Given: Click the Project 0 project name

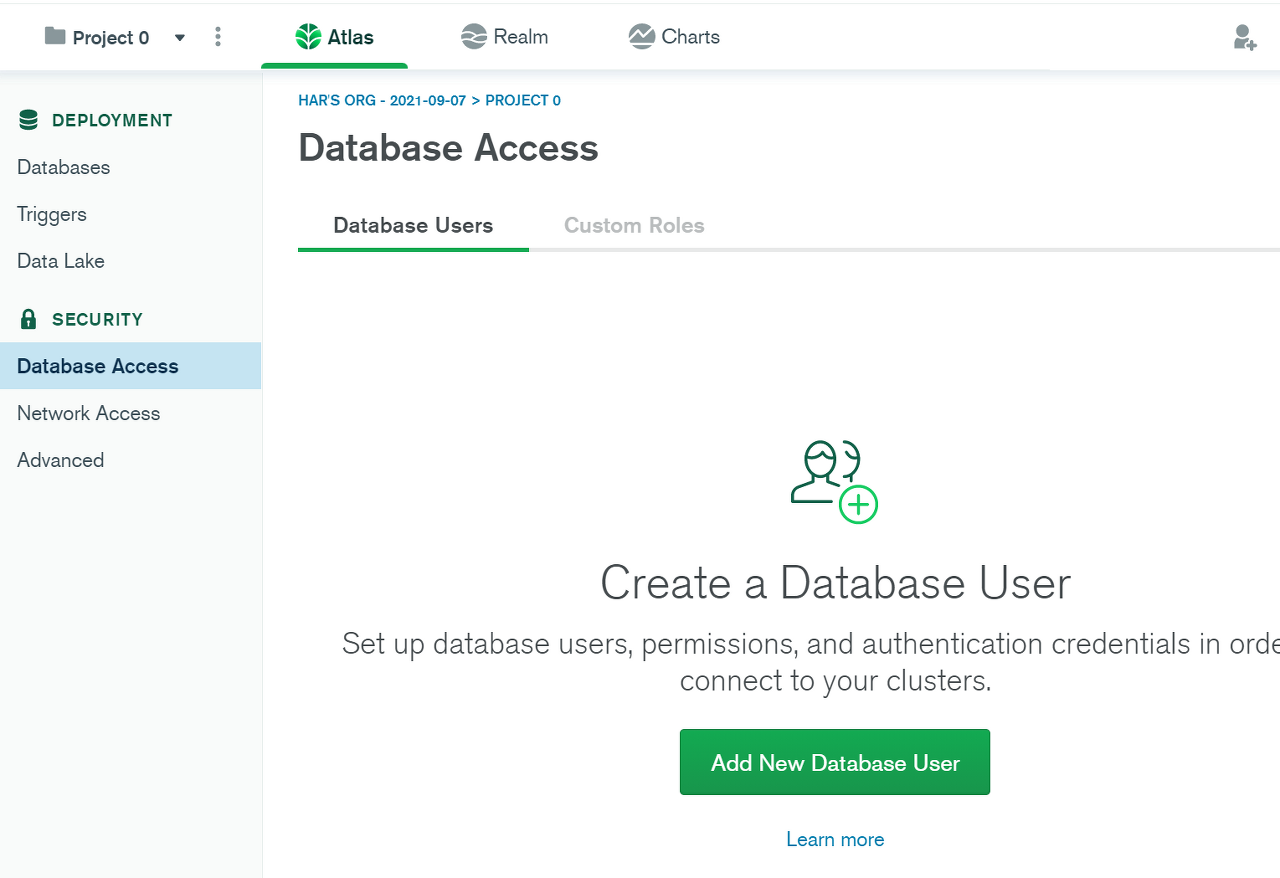Looking at the screenshot, I should [111, 38].
